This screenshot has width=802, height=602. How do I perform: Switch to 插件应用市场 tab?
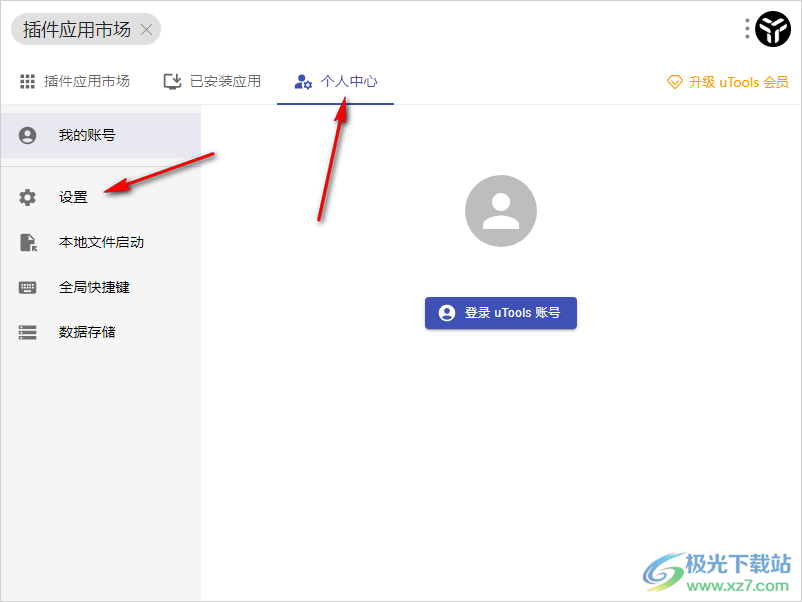coord(75,81)
